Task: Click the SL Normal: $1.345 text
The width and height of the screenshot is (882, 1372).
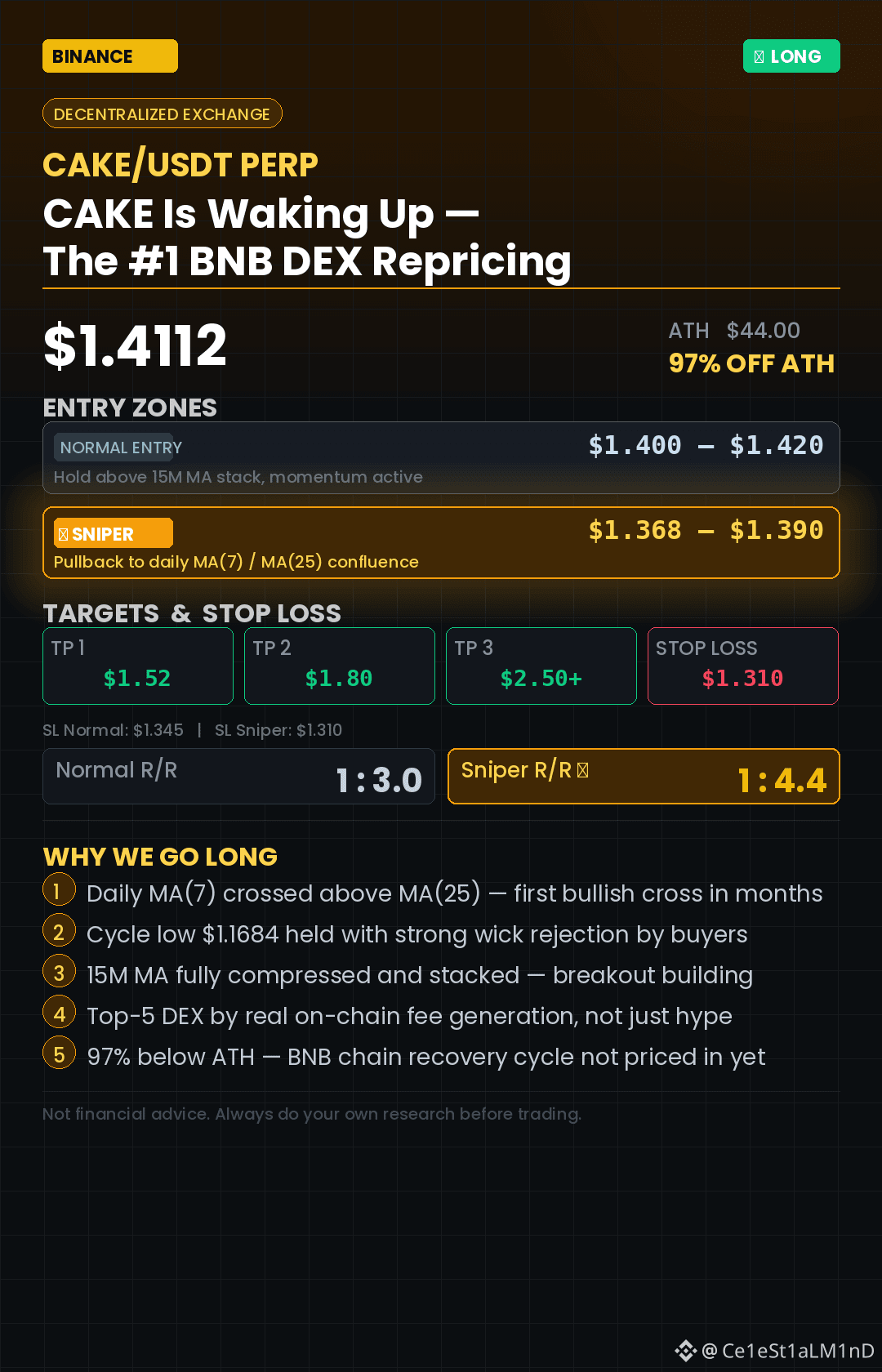Action: tap(113, 730)
